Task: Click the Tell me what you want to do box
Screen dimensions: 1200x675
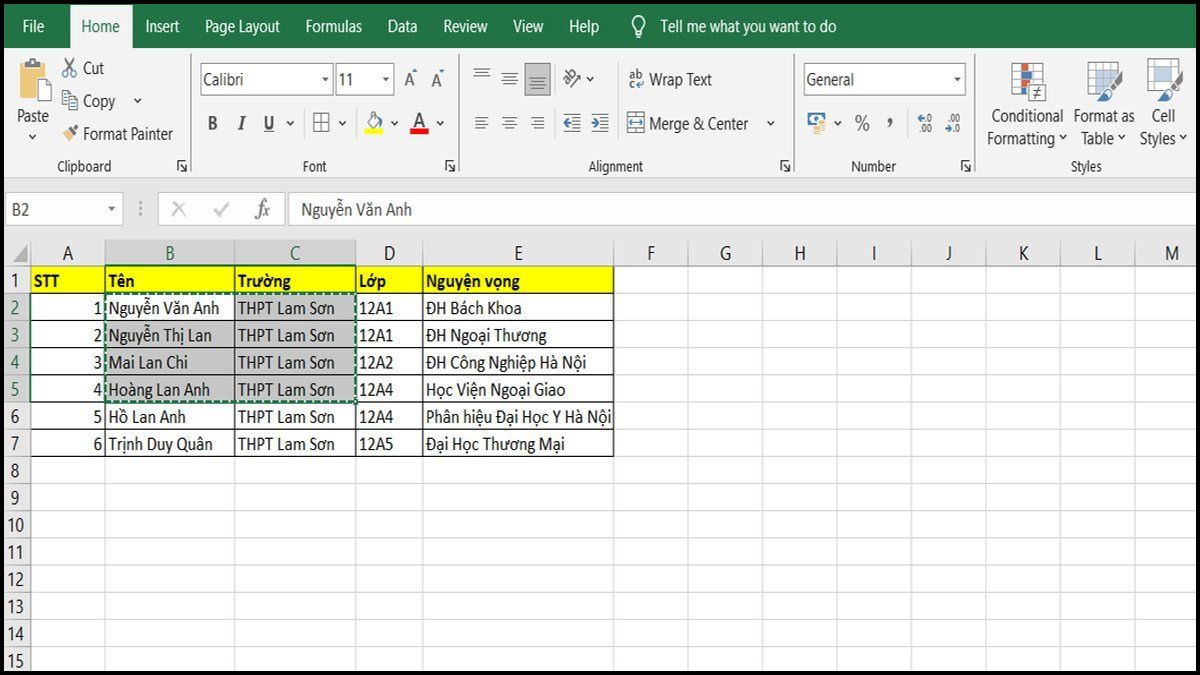Action: point(748,27)
